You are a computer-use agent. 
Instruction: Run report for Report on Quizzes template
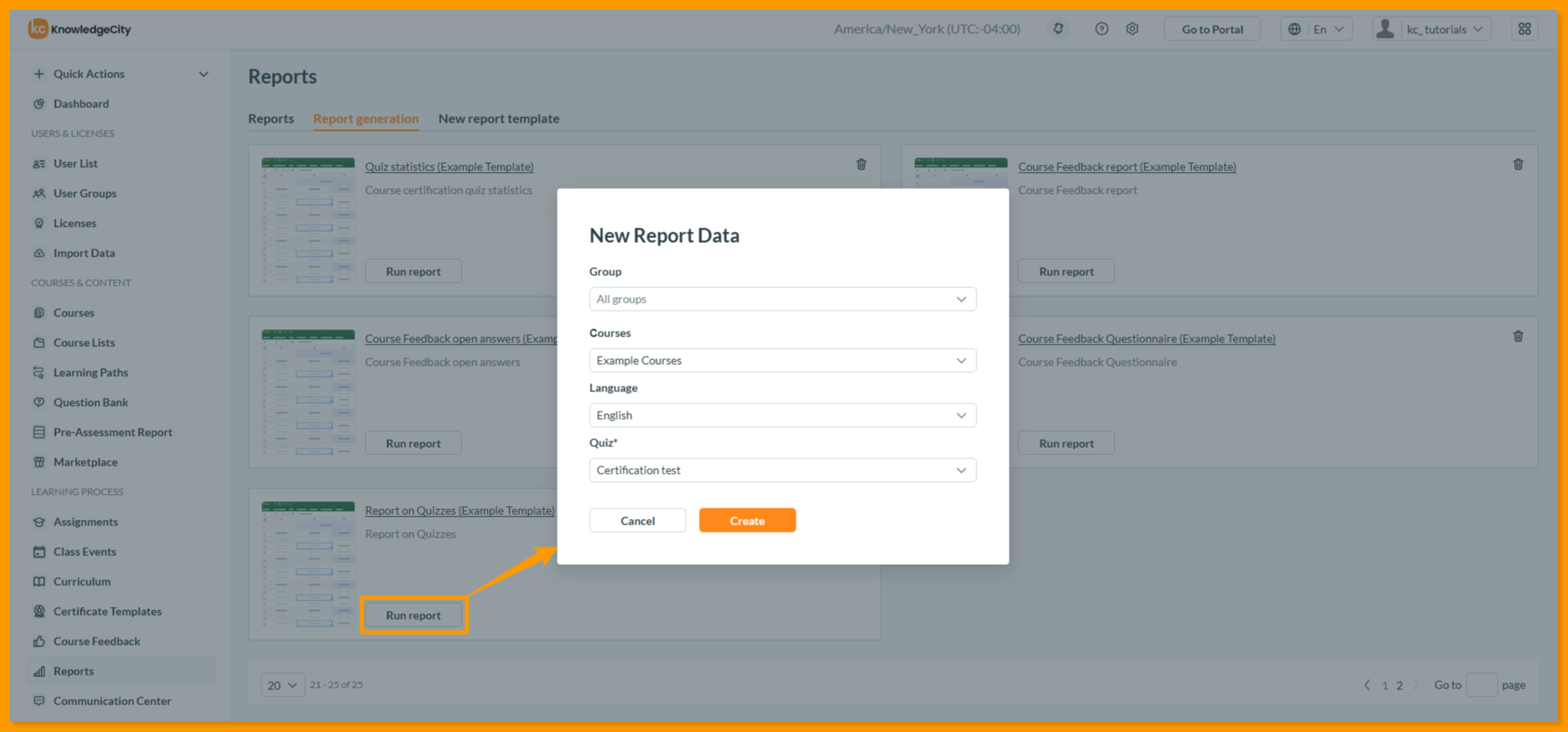coord(413,615)
